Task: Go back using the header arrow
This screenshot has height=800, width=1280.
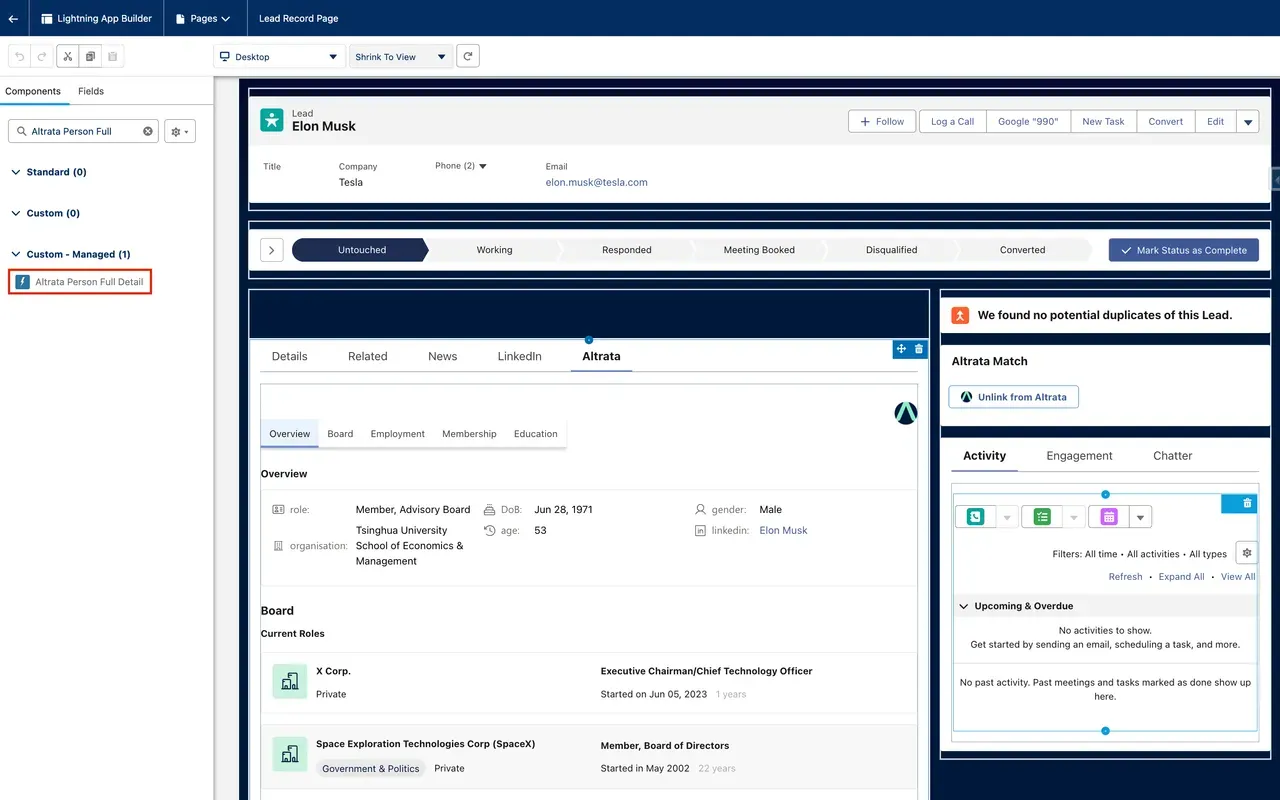Action: pos(13,18)
